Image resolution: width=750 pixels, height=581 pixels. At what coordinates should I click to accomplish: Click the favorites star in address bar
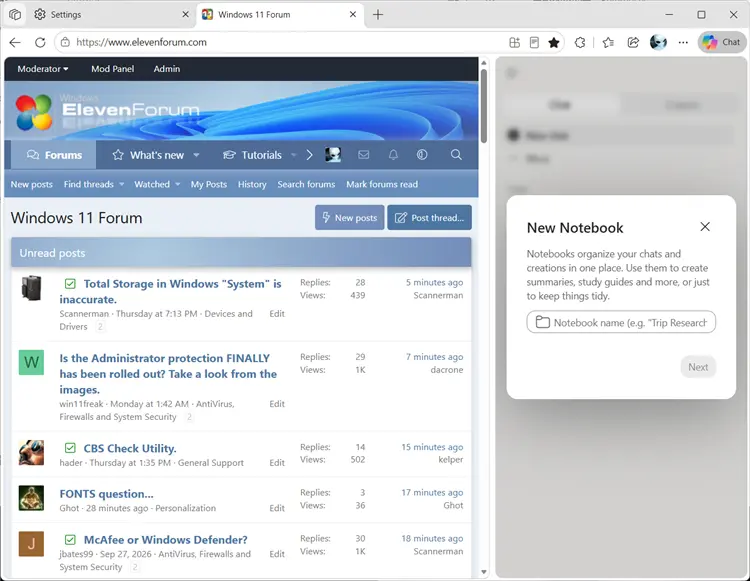[x=554, y=43]
